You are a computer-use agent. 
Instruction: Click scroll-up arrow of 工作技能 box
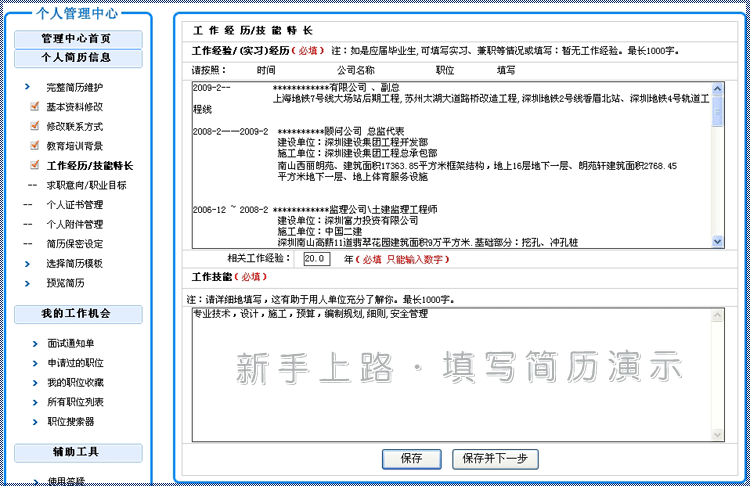coord(717,316)
